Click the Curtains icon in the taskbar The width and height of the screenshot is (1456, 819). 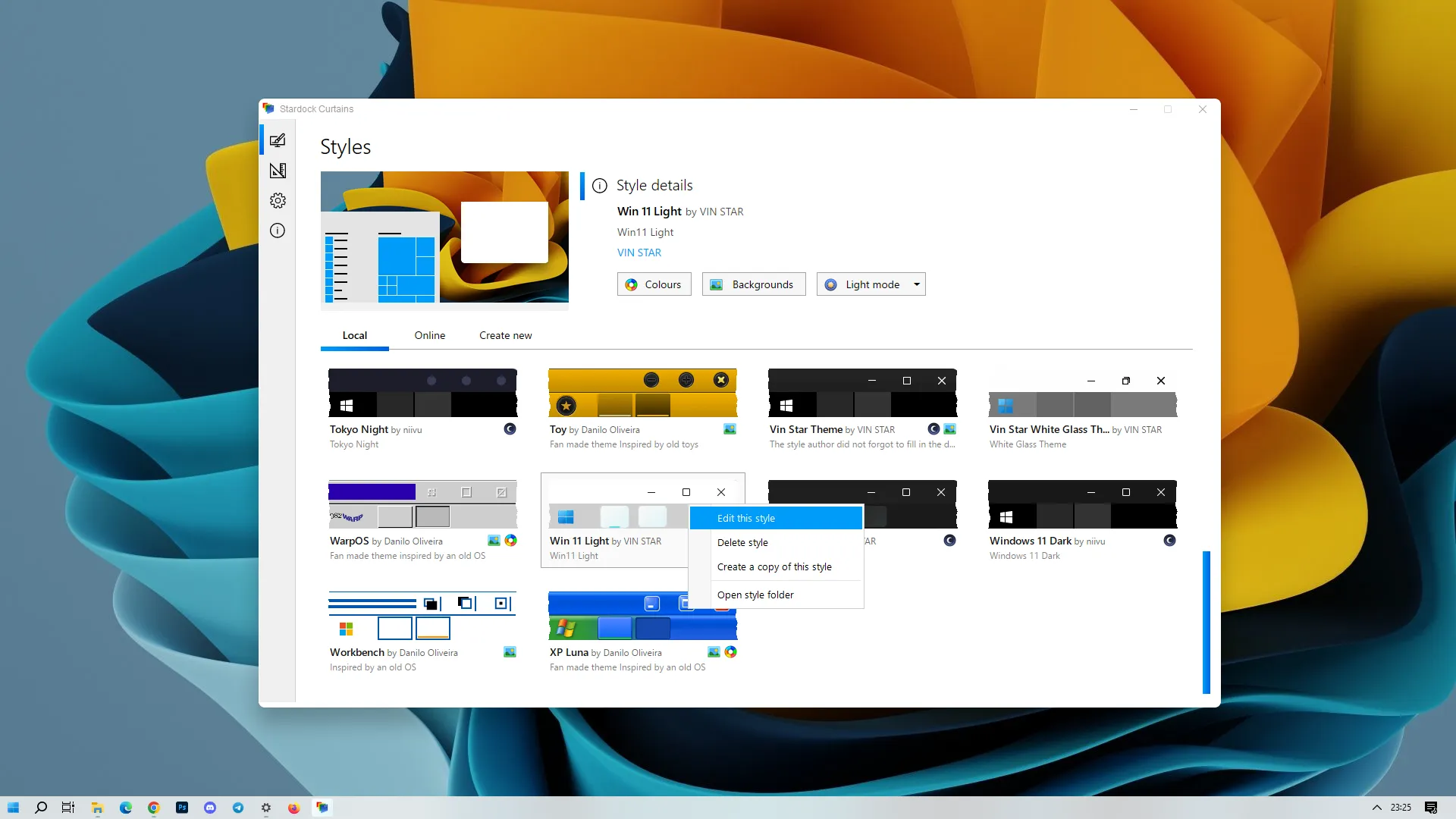click(322, 808)
